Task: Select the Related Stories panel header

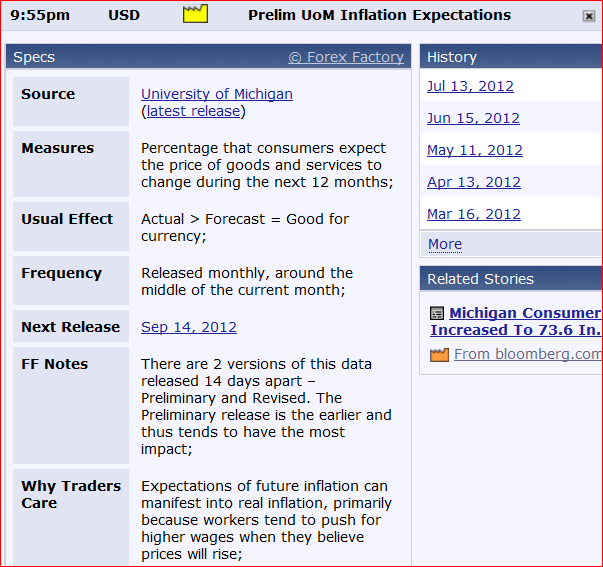Action: (x=511, y=278)
